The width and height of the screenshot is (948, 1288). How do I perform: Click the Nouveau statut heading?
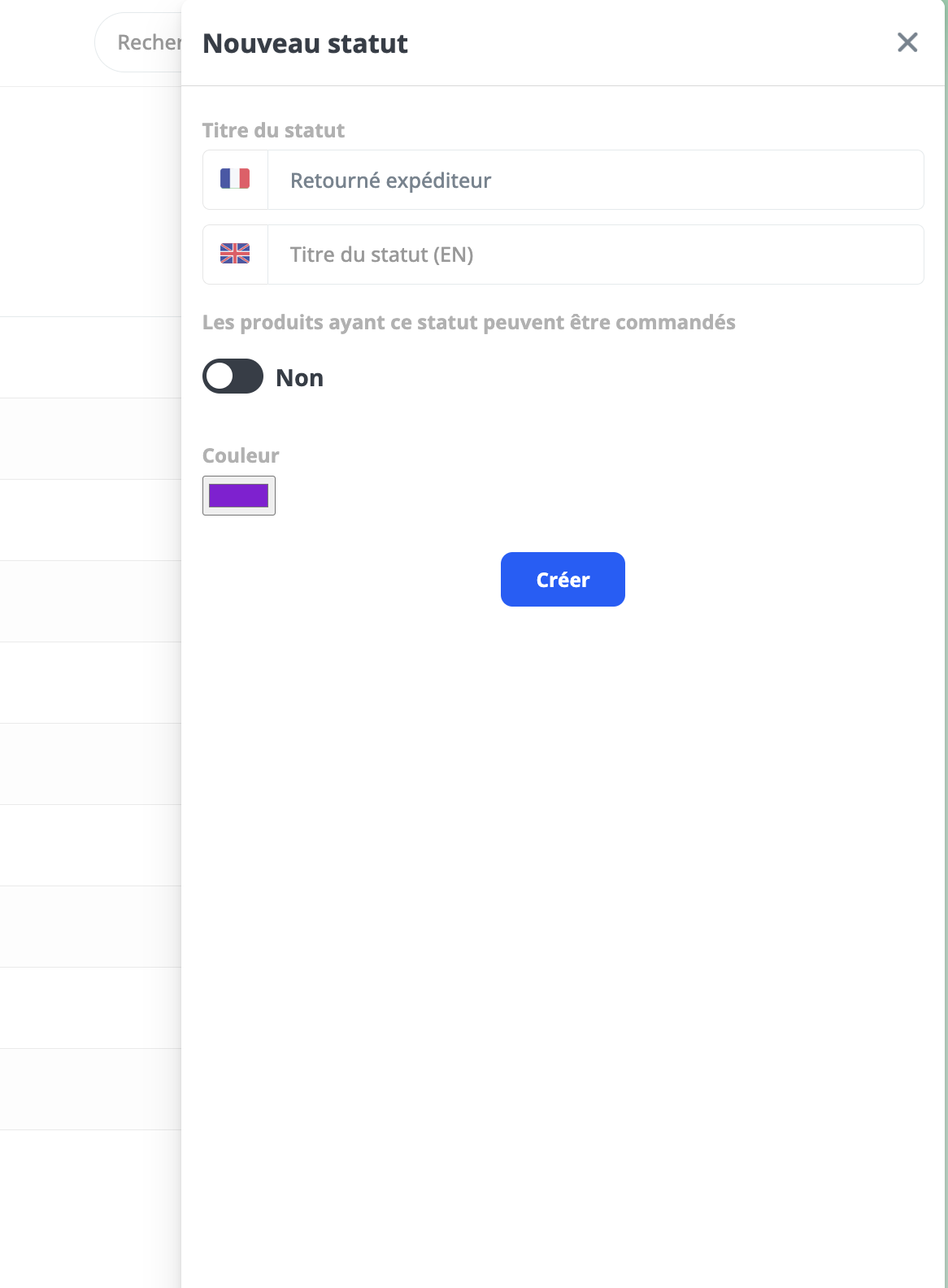(305, 43)
